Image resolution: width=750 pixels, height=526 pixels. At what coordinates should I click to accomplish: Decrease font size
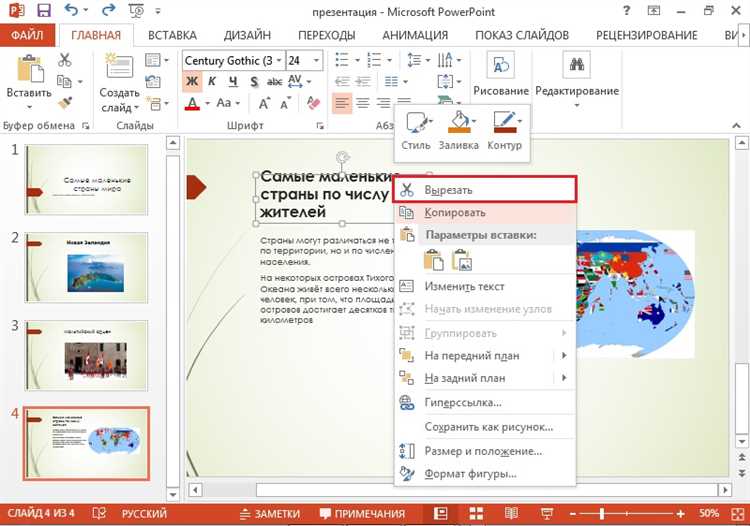pyautogui.click(x=285, y=103)
